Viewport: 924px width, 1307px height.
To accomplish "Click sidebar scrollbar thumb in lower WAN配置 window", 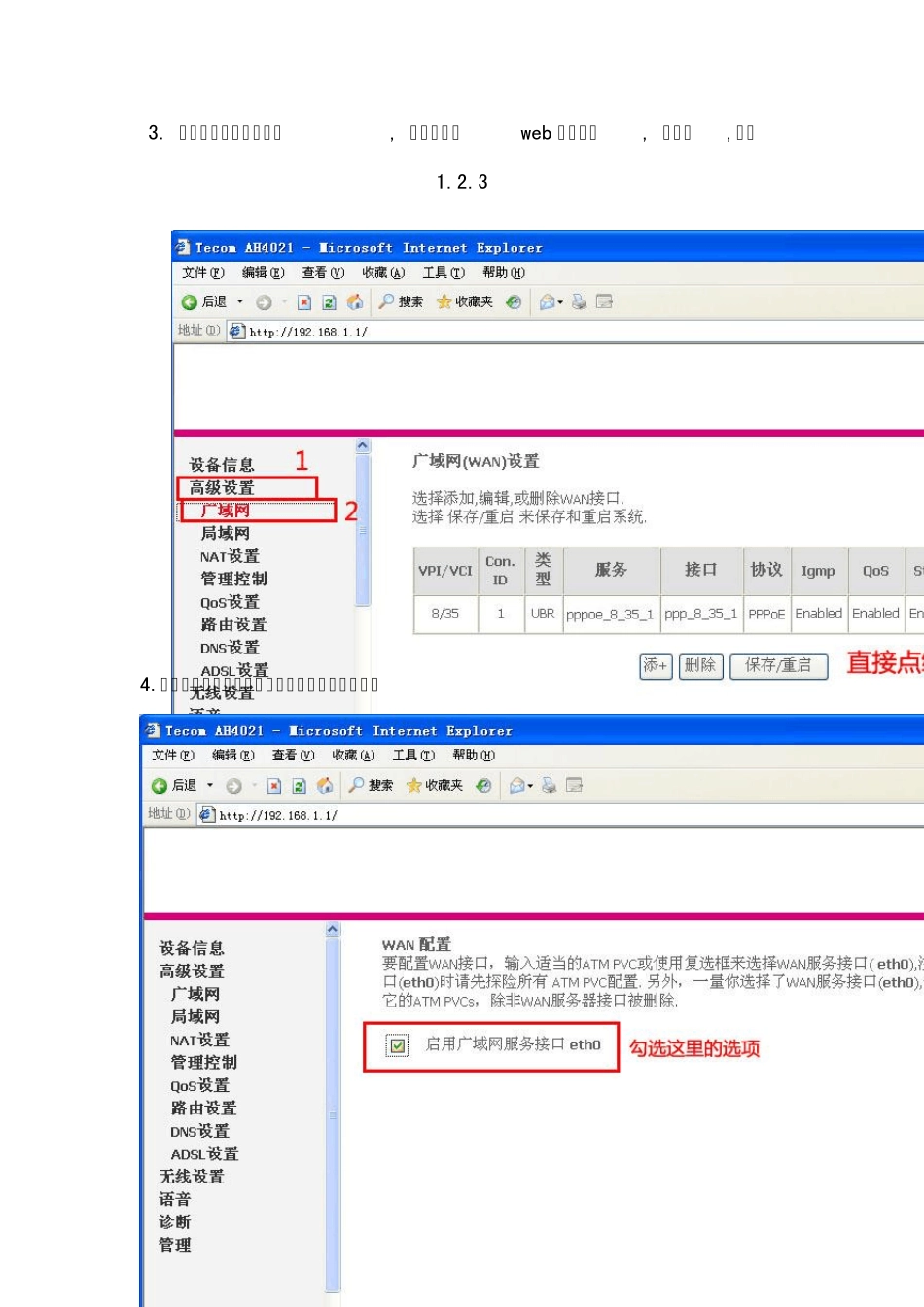I will point(333,1114).
